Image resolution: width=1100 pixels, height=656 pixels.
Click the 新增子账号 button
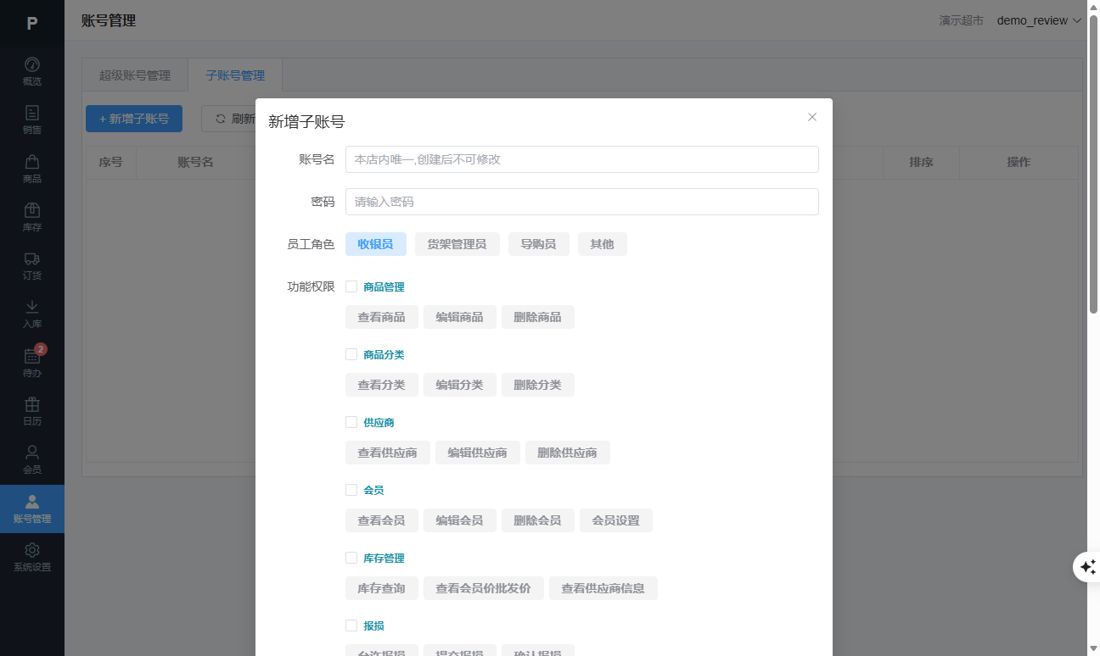pos(134,119)
